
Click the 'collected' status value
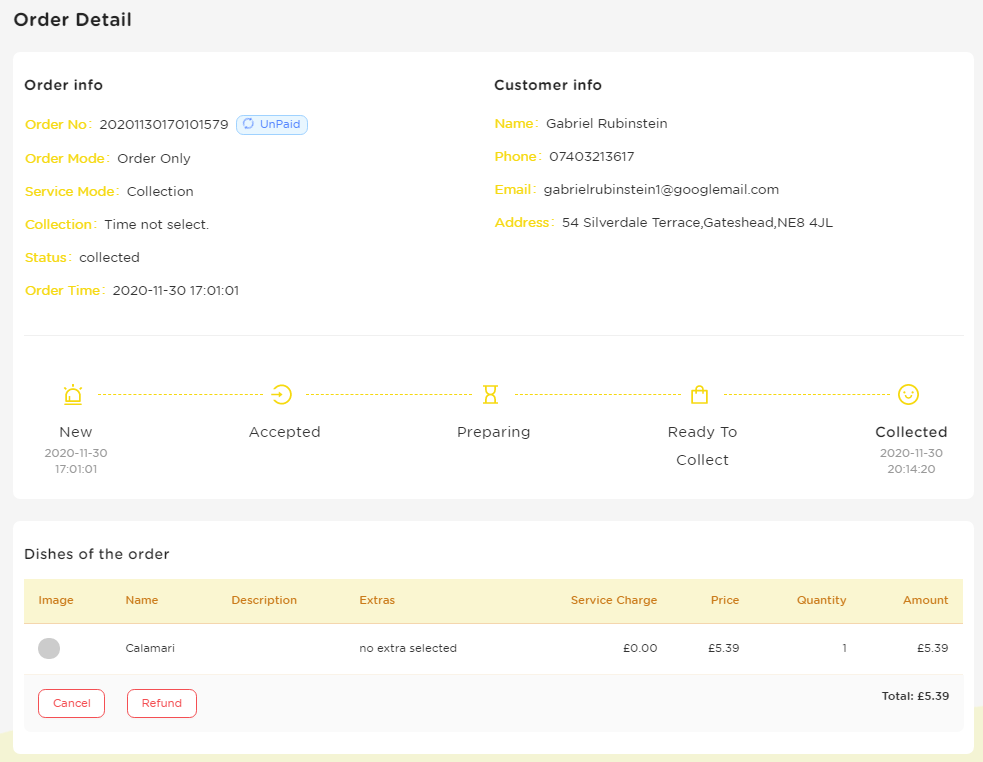tap(109, 258)
